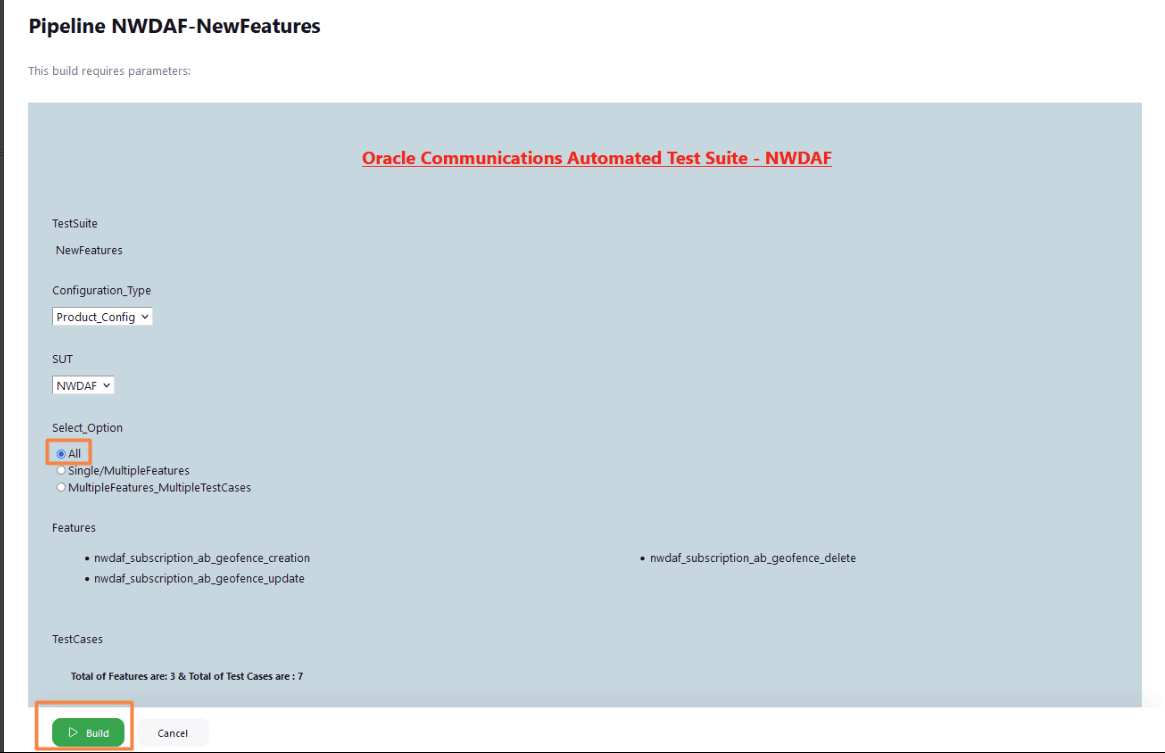1165x753 pixels.
Task: Click the dropdown arrow beside NWDAF
Action: [106, 384]
